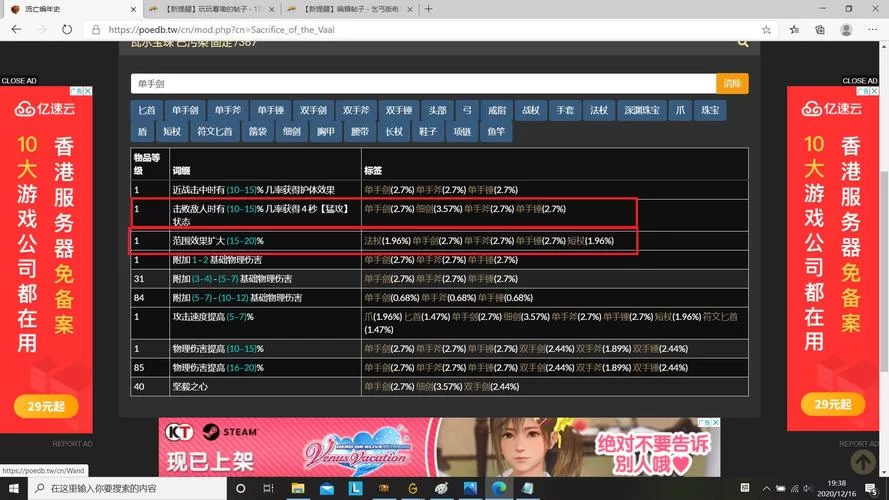
Task: Click the search magnifier icon at top
Action: pyautogui.click(x=743, y=43)
